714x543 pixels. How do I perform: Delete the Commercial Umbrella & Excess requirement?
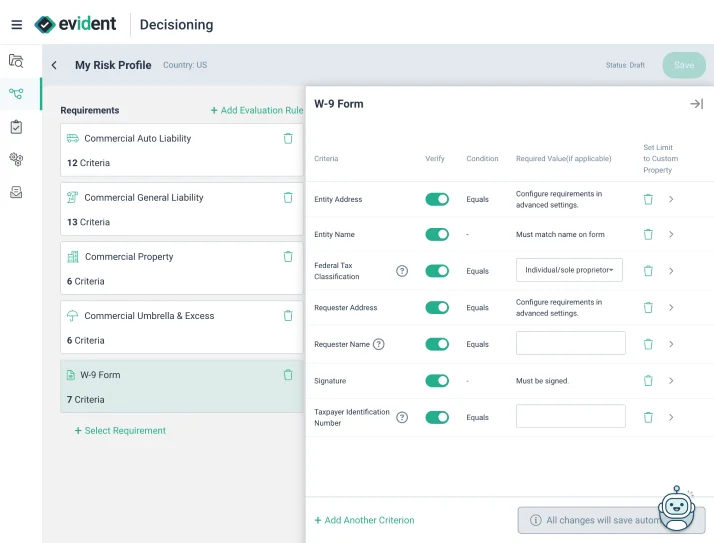pyautogui.click(x=288, y=316)
